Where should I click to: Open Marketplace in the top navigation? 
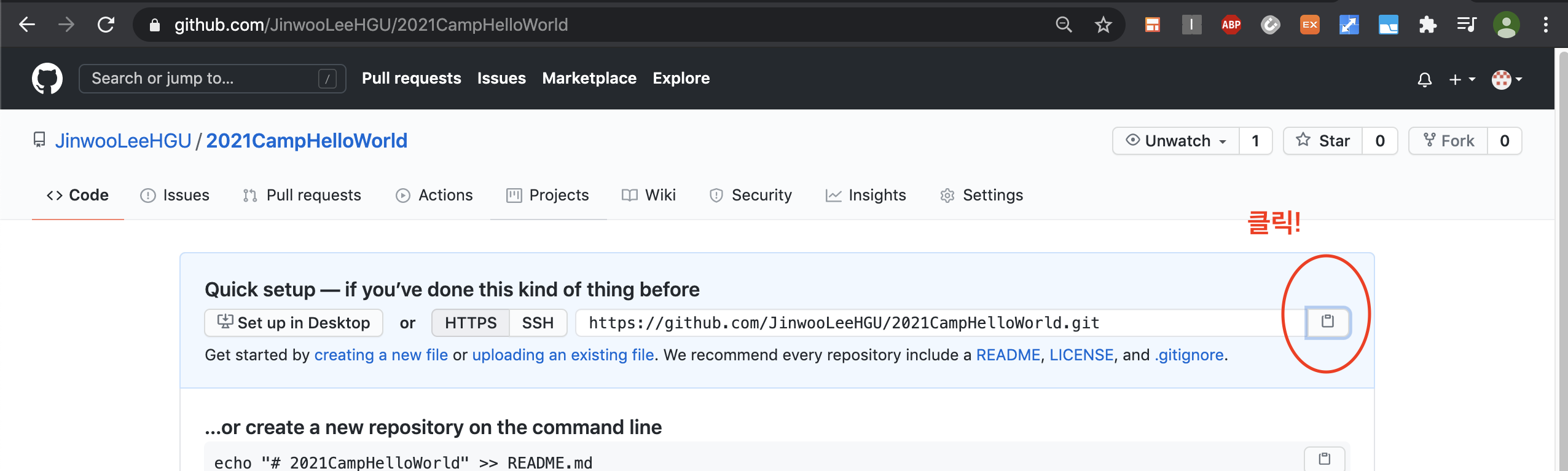[589, 78]
